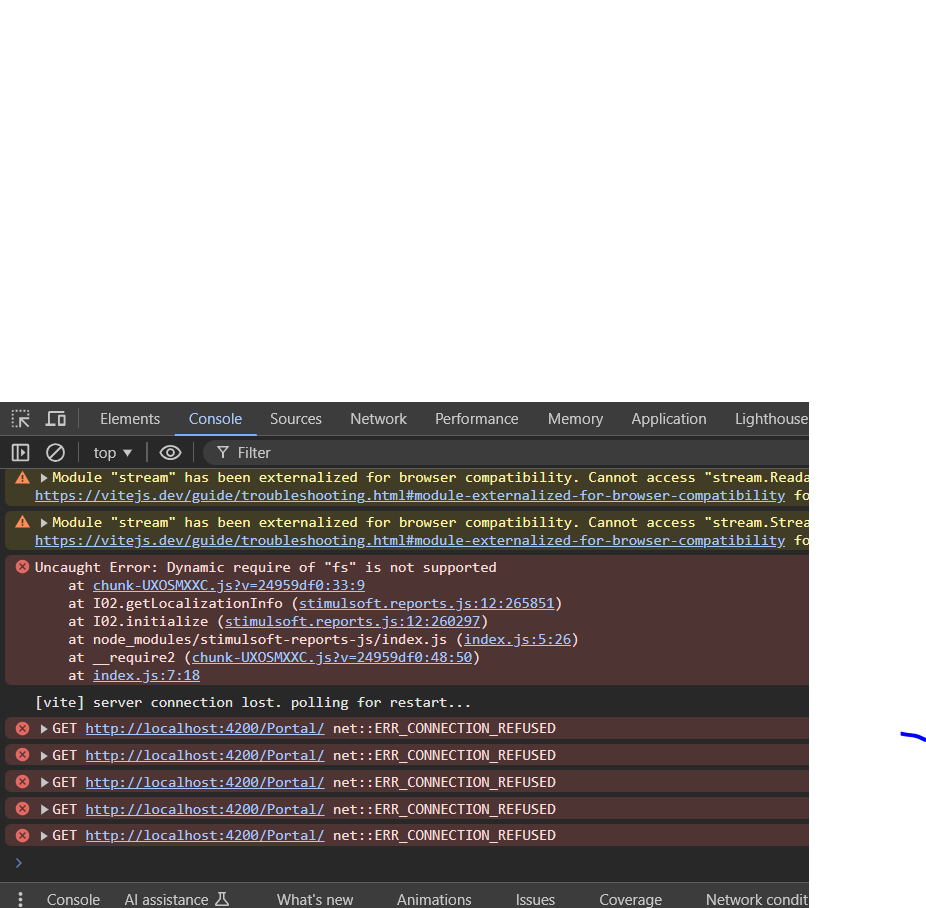Expand the second GET Portal error
This screenshot has height=908, width=926.
coord(44,756)
